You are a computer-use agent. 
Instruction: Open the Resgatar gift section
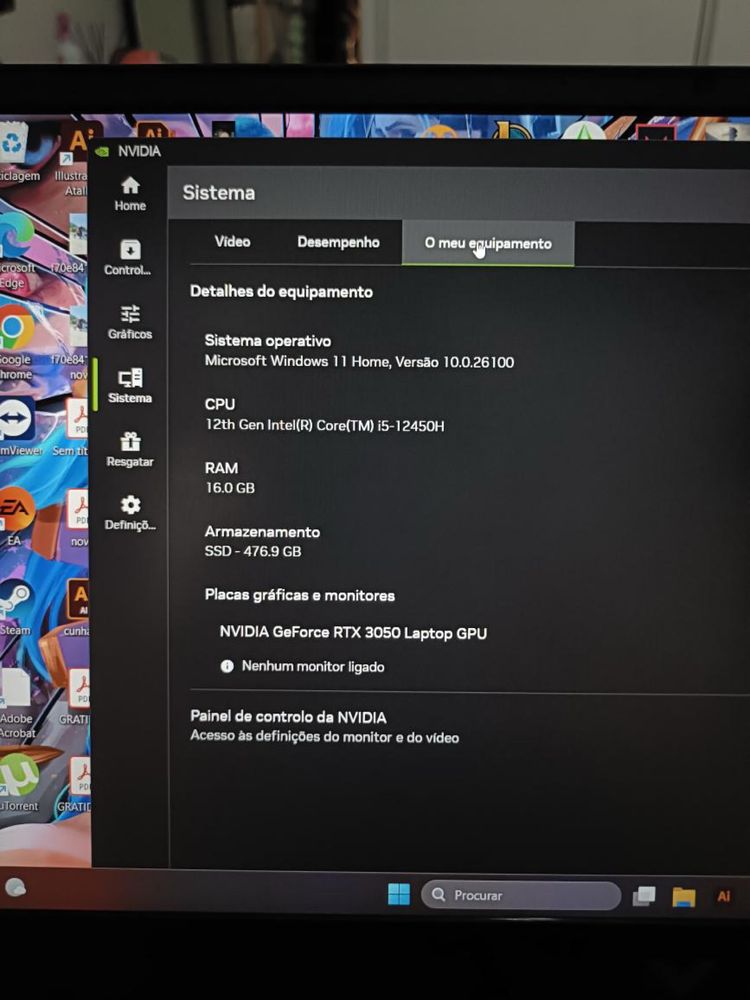coord(130,450)
